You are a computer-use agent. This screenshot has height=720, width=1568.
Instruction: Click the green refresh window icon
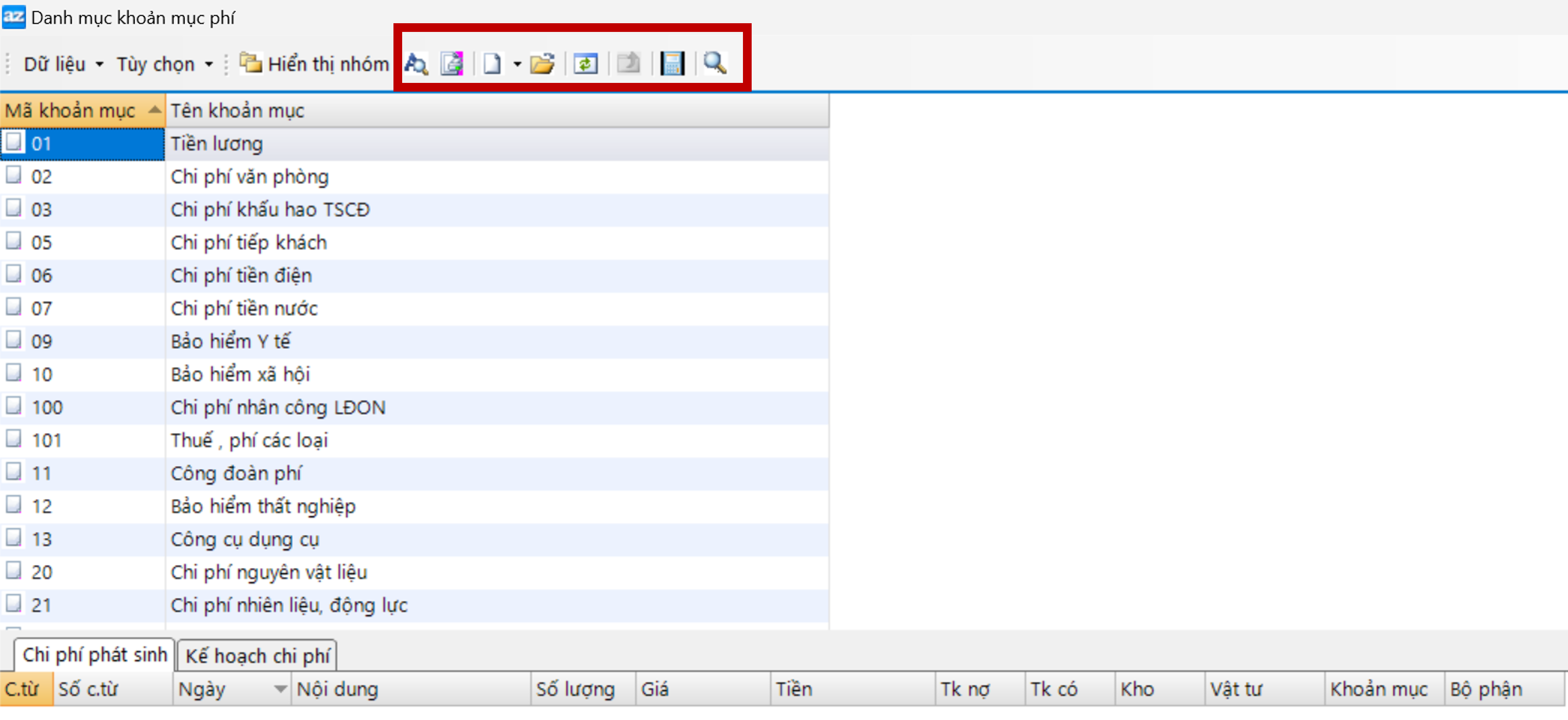click(x=585, y=64)
